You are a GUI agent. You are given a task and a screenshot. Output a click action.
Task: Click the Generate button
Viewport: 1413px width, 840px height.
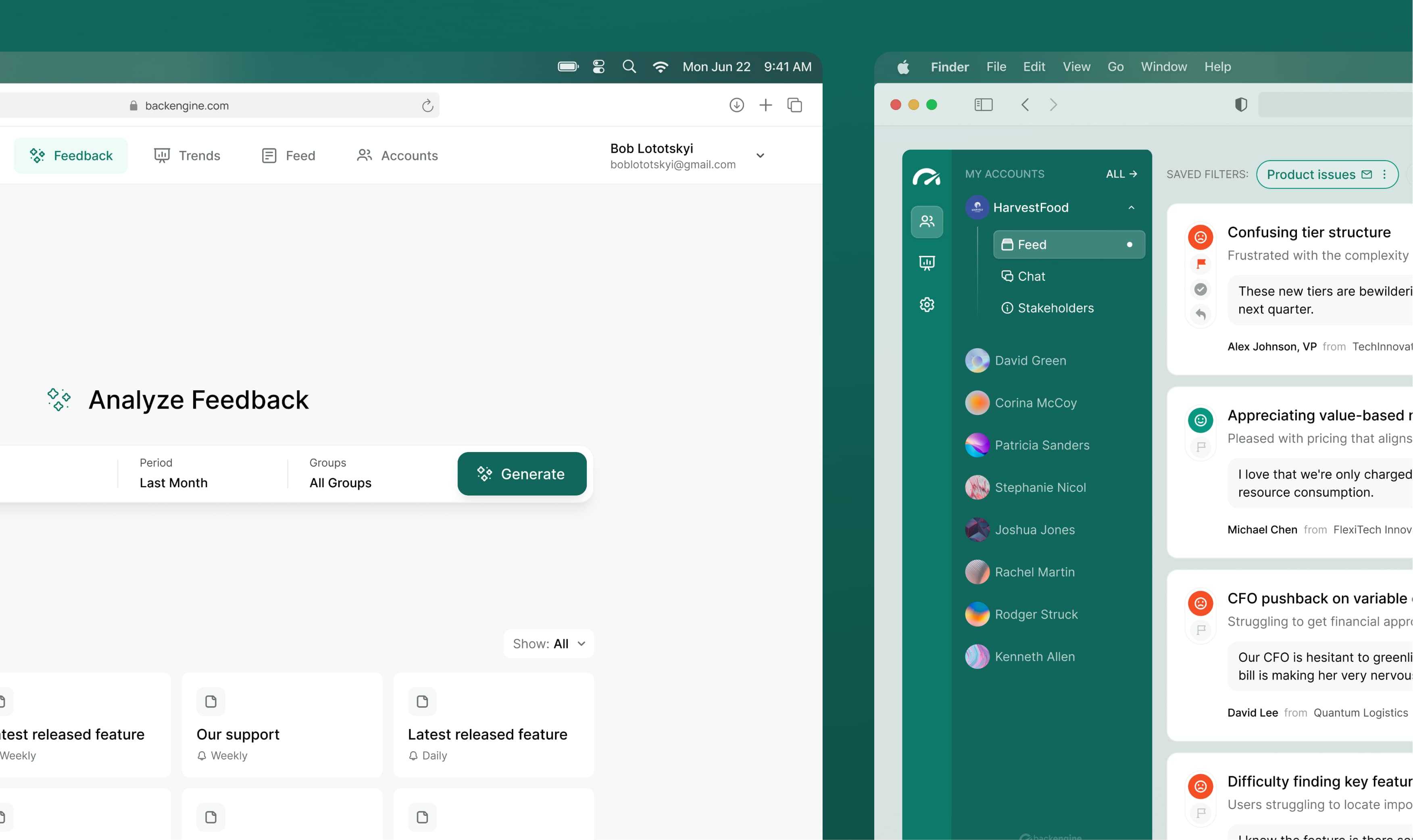(x=522, y=474)
